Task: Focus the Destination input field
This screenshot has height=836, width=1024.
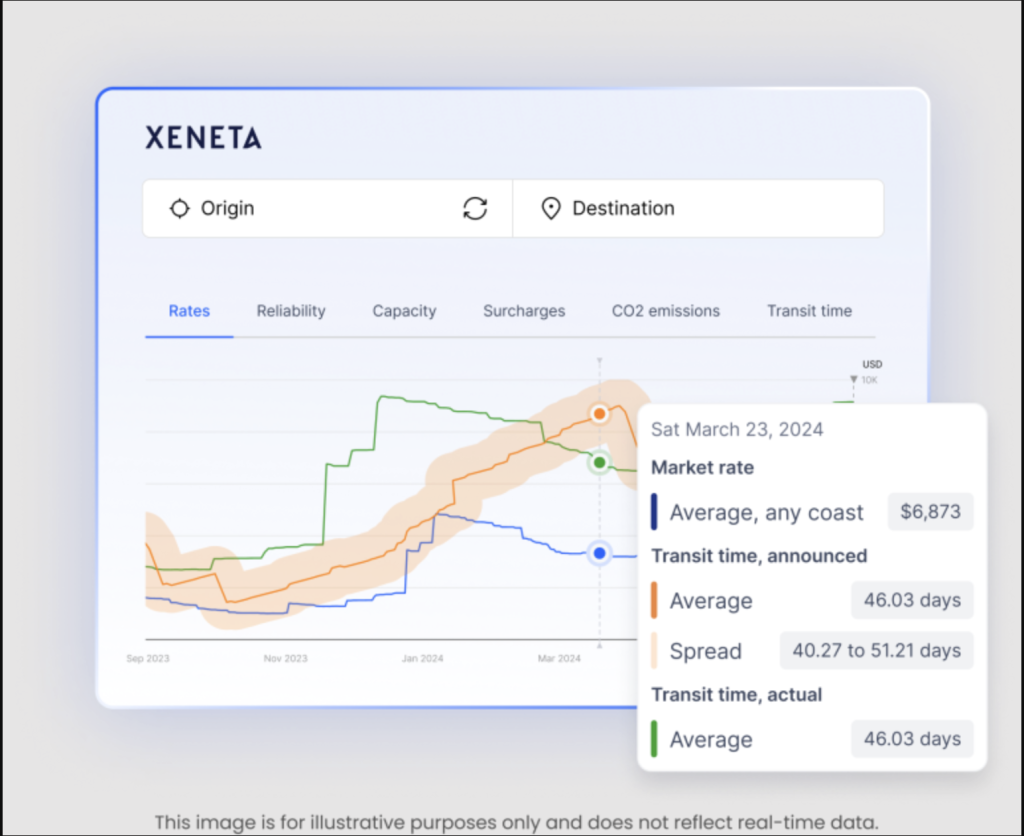Action: (x=698, y=208)
